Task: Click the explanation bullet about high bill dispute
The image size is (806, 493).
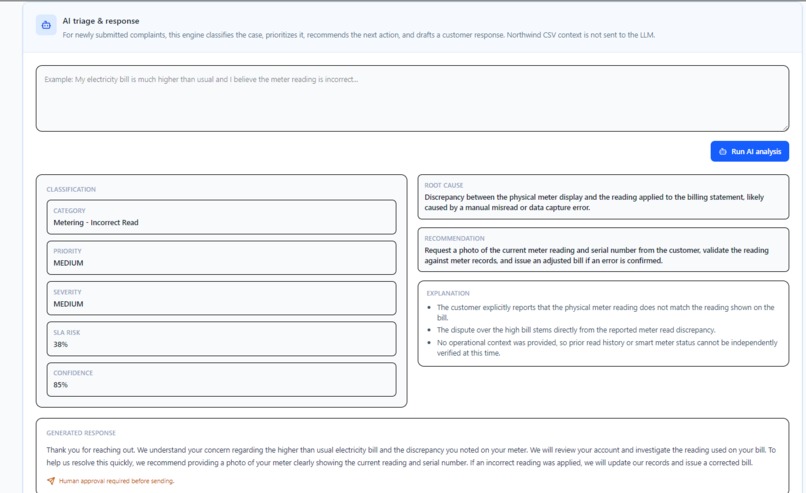Action: pos(576,330)
